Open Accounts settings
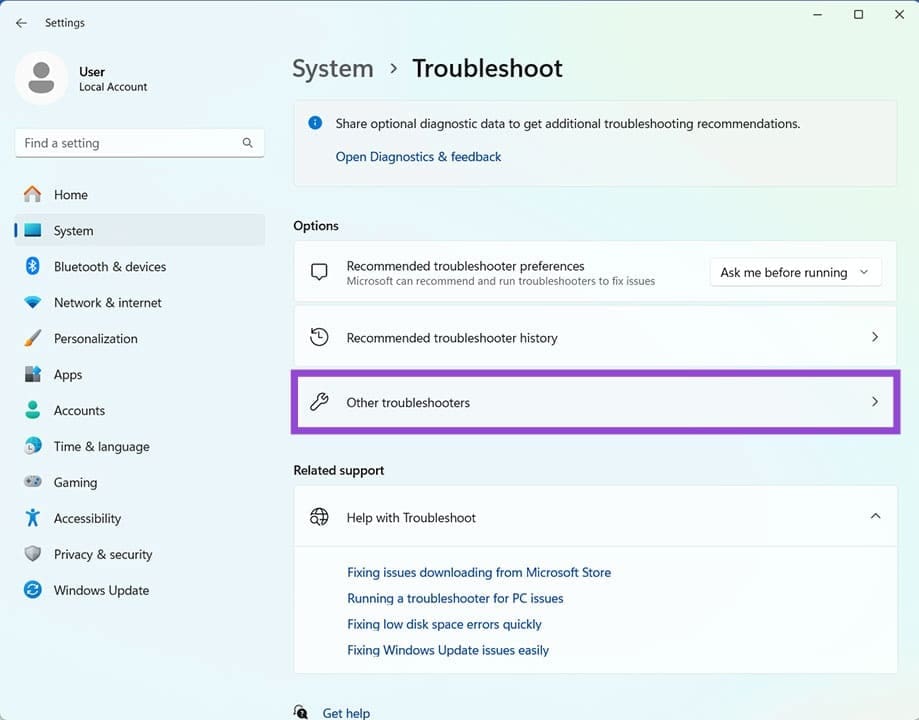The height and width of the screenshot is (720, 919). click(79, 410)
